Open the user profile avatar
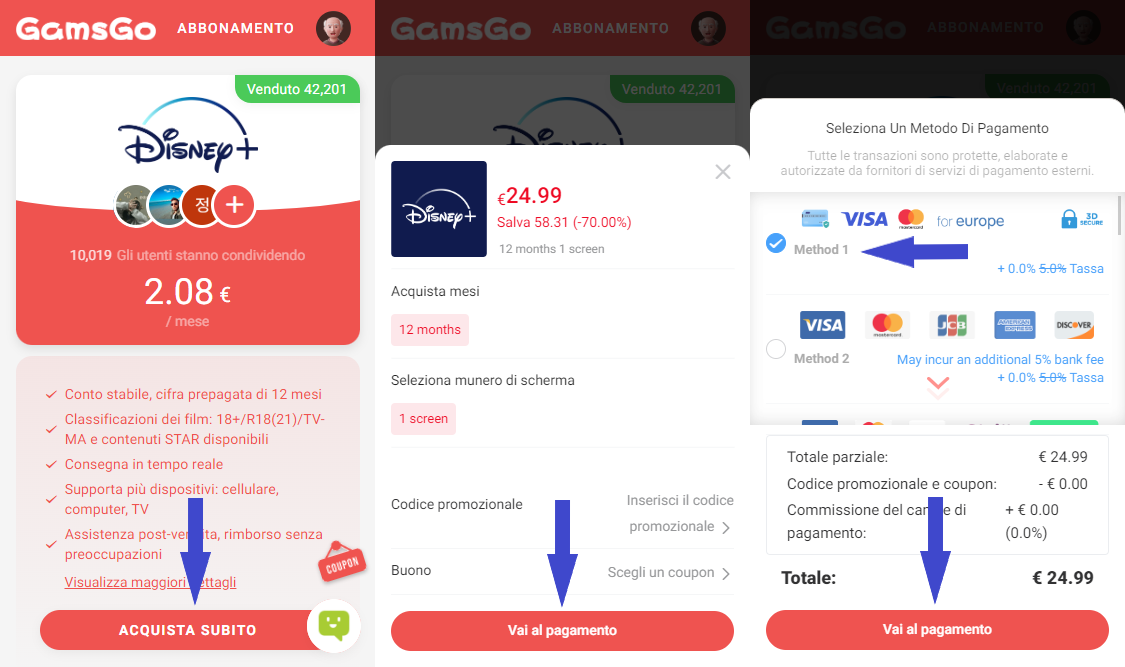 tap(334, 29)
